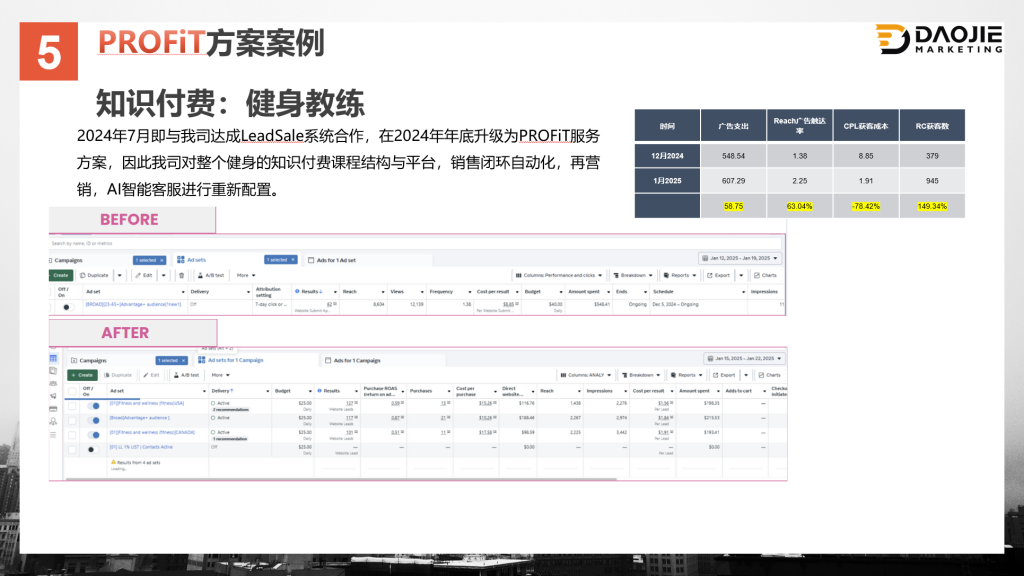Remove '1 selected' chip on BEFORE Ad sets tab
This screenshot has width=1024, height=576.
[x=293, y=260]
